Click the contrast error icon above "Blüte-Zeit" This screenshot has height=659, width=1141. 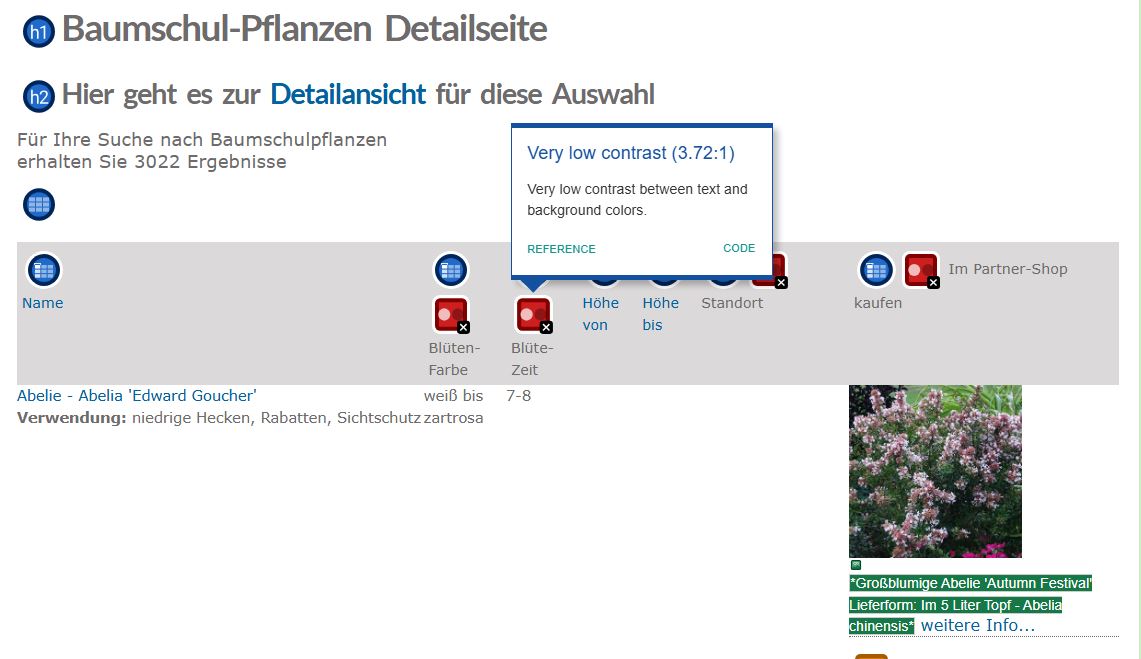tap(531, 313)
